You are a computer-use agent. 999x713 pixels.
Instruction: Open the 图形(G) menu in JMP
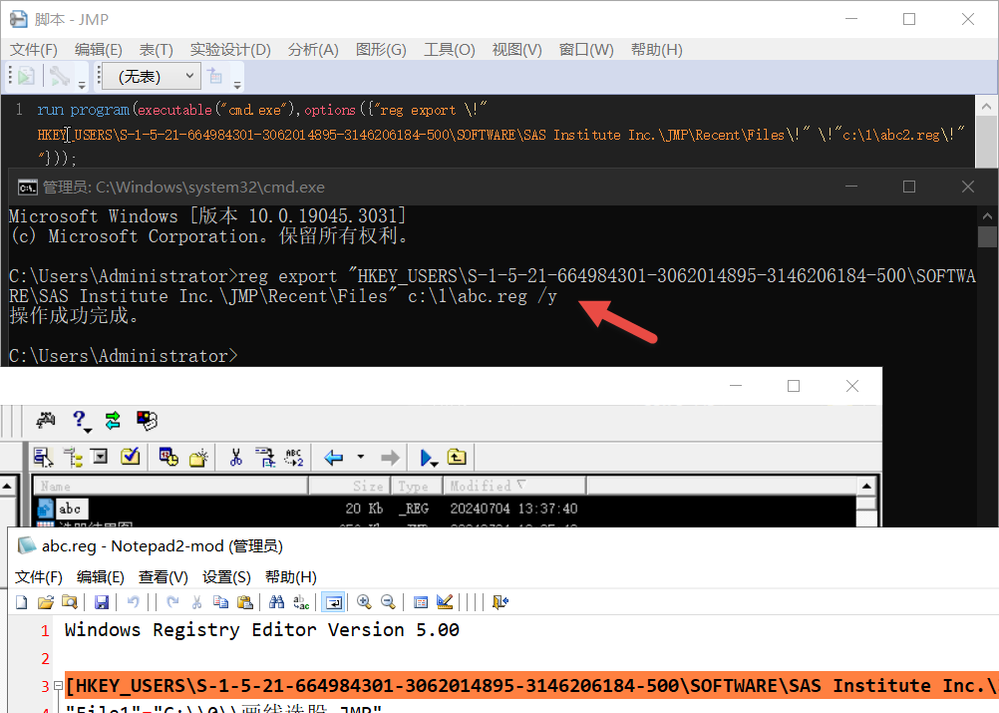coord(381,50)
